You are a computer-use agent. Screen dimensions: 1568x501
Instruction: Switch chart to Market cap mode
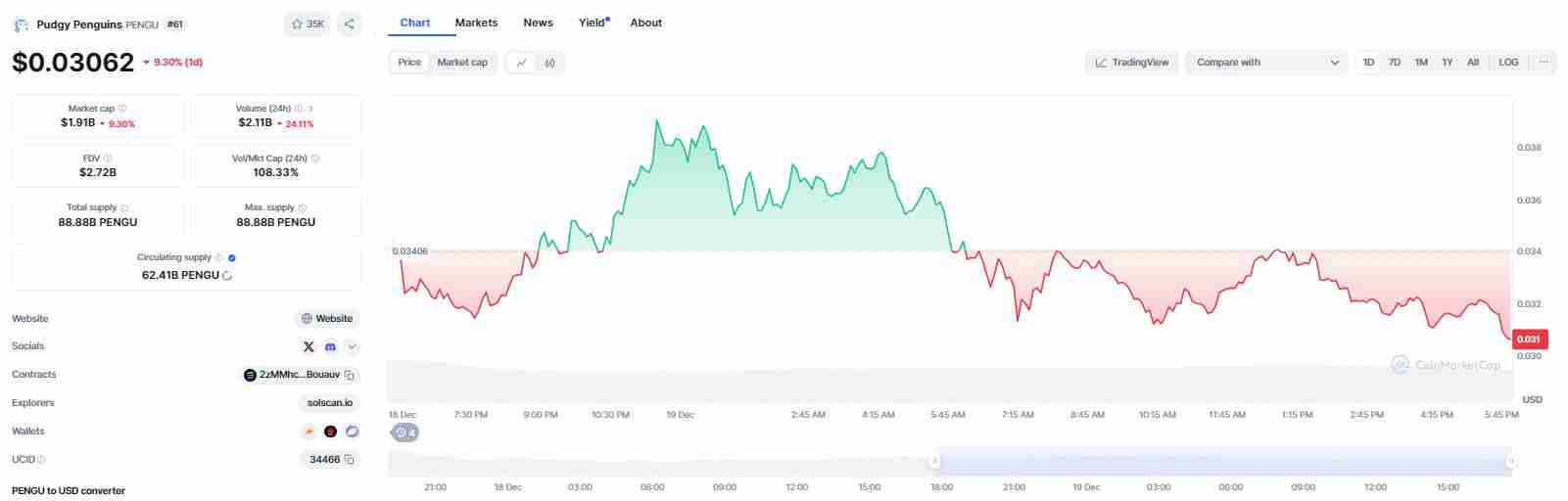462,63
